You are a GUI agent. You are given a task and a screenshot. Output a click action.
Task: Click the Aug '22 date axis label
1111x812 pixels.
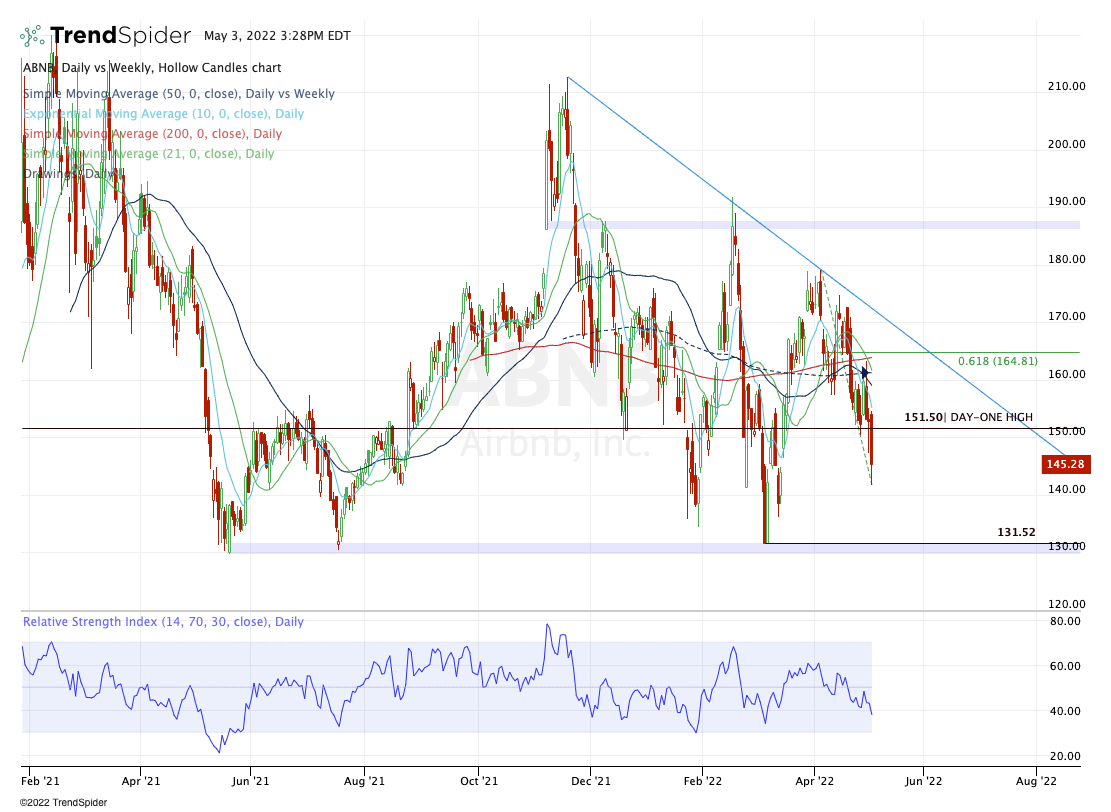tap(1036, 782)
